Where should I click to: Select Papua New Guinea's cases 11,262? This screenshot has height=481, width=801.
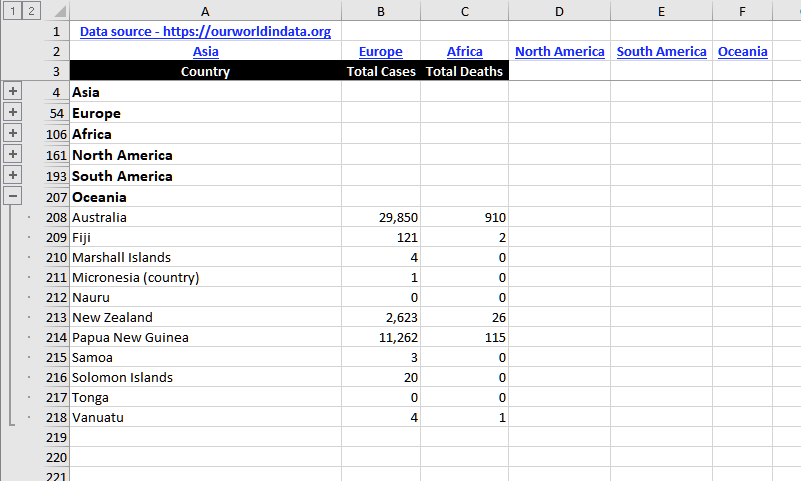pos(381,338)
